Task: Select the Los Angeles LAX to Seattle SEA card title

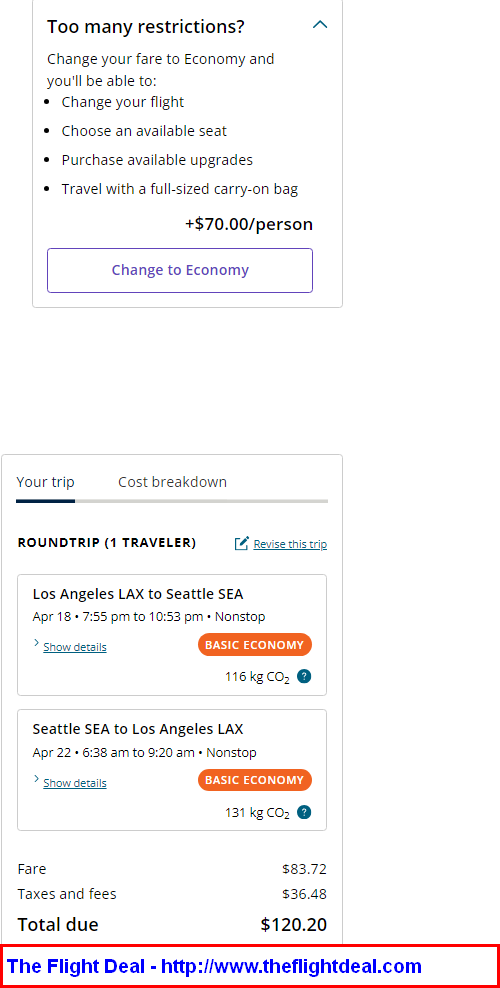Action: coord(138,594)
